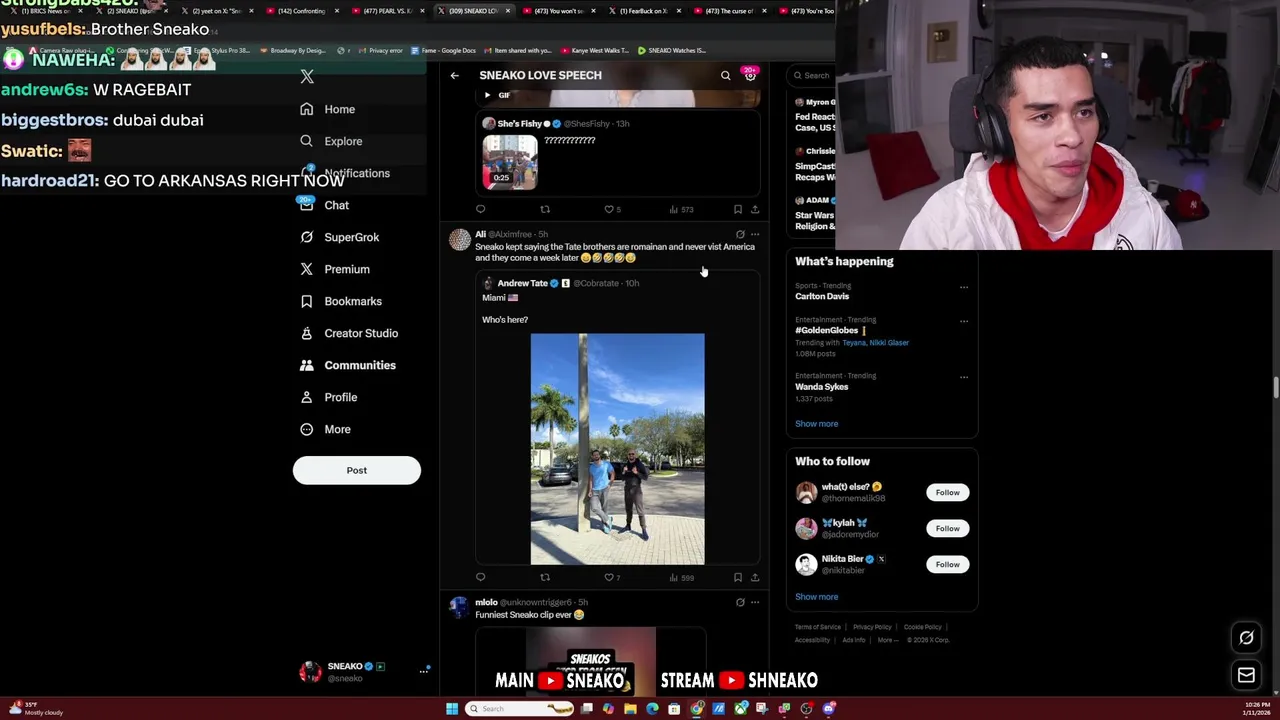Click search icon in community header
Viewport: 1280px width, 720px height.
[x=726, y=75]
